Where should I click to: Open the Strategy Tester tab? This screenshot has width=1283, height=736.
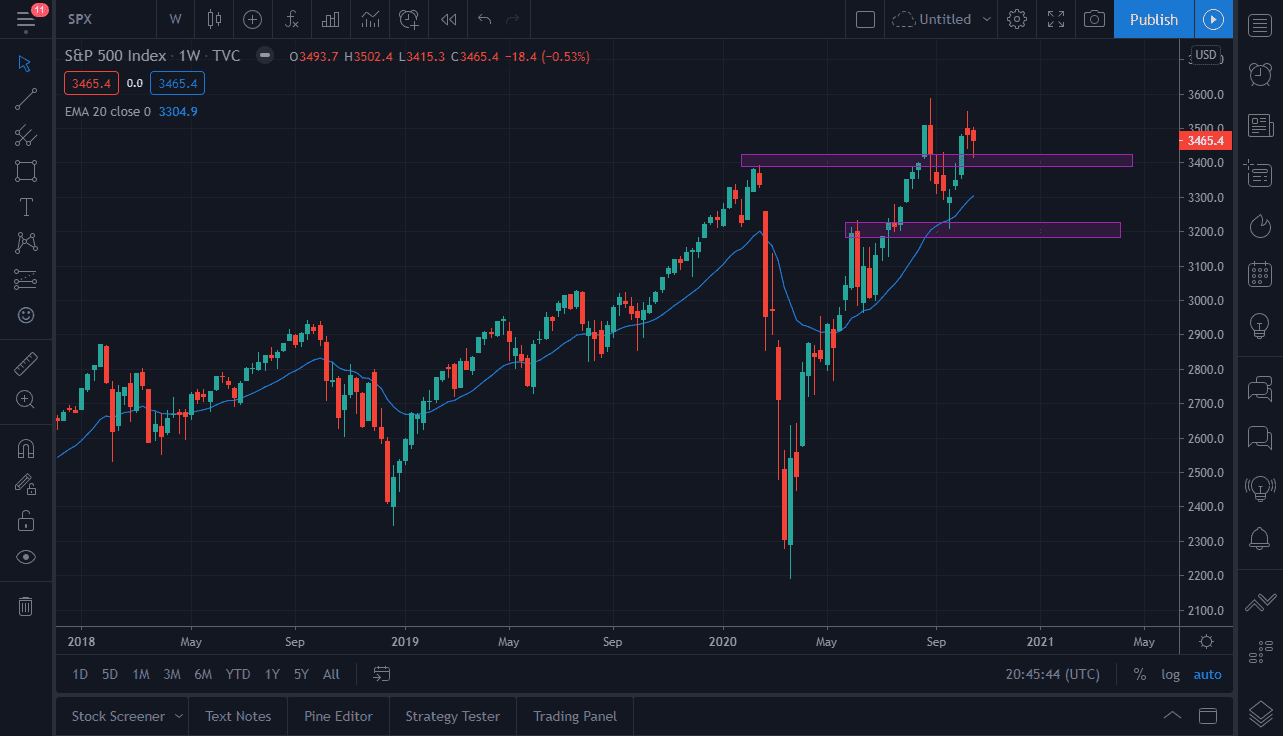pyautogui.click(x=452, y=716)
